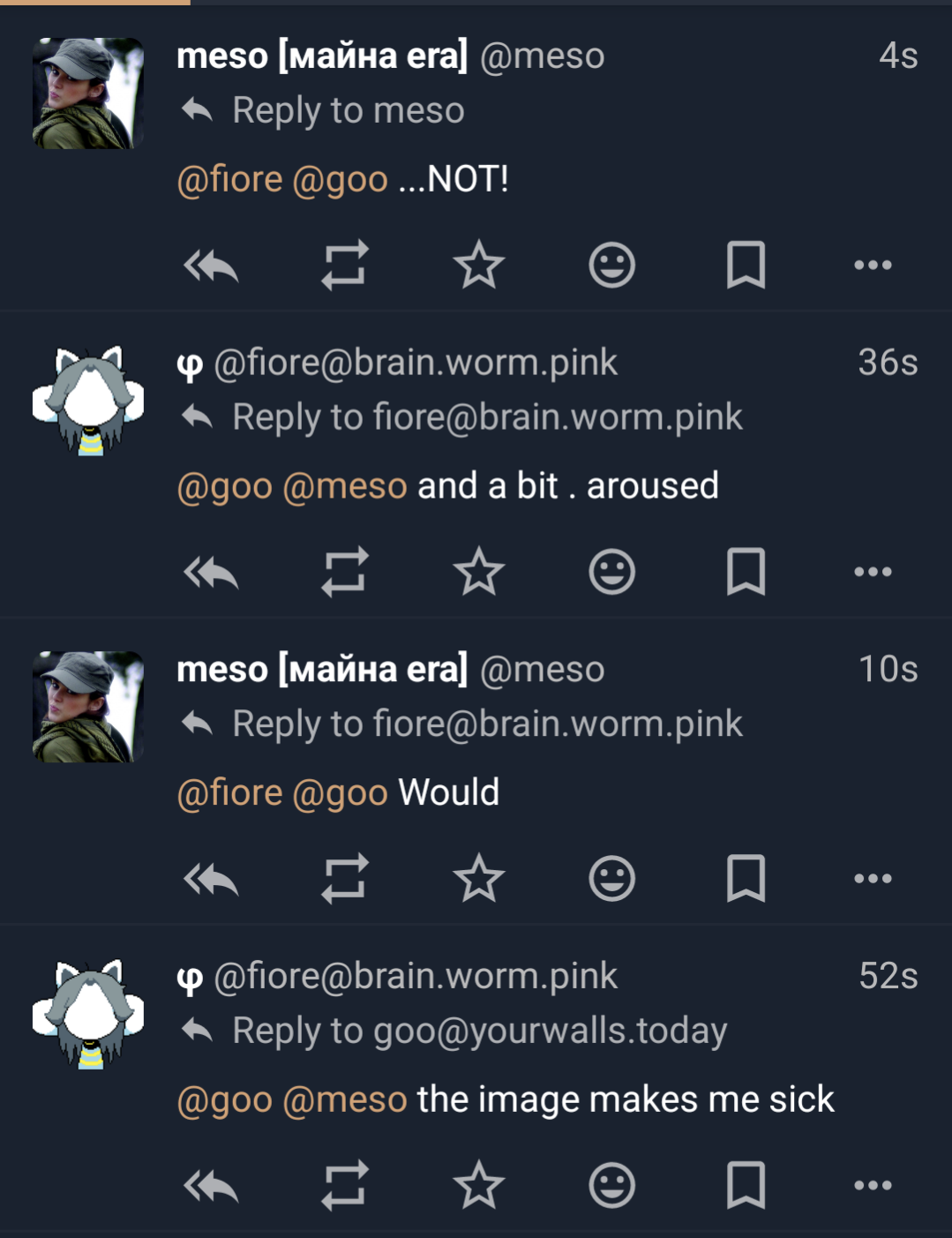Favorite meso's "Would" post with star
952x1238 pixels.
click(x=478, y=879)
